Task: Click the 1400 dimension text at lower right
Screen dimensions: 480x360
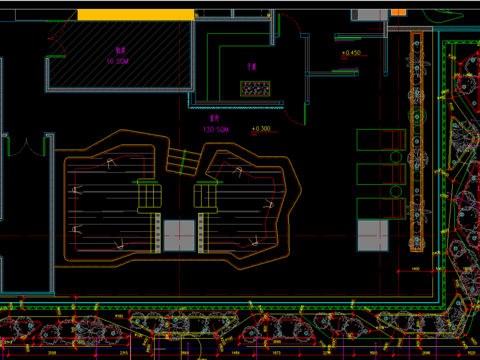Action: point(415,268)
